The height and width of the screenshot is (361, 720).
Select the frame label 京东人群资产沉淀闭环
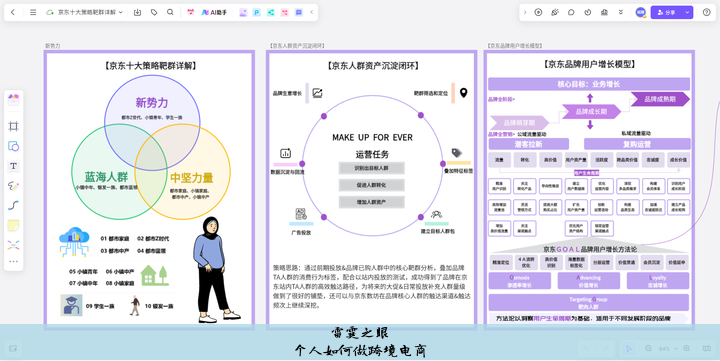[x=297, y=46]
